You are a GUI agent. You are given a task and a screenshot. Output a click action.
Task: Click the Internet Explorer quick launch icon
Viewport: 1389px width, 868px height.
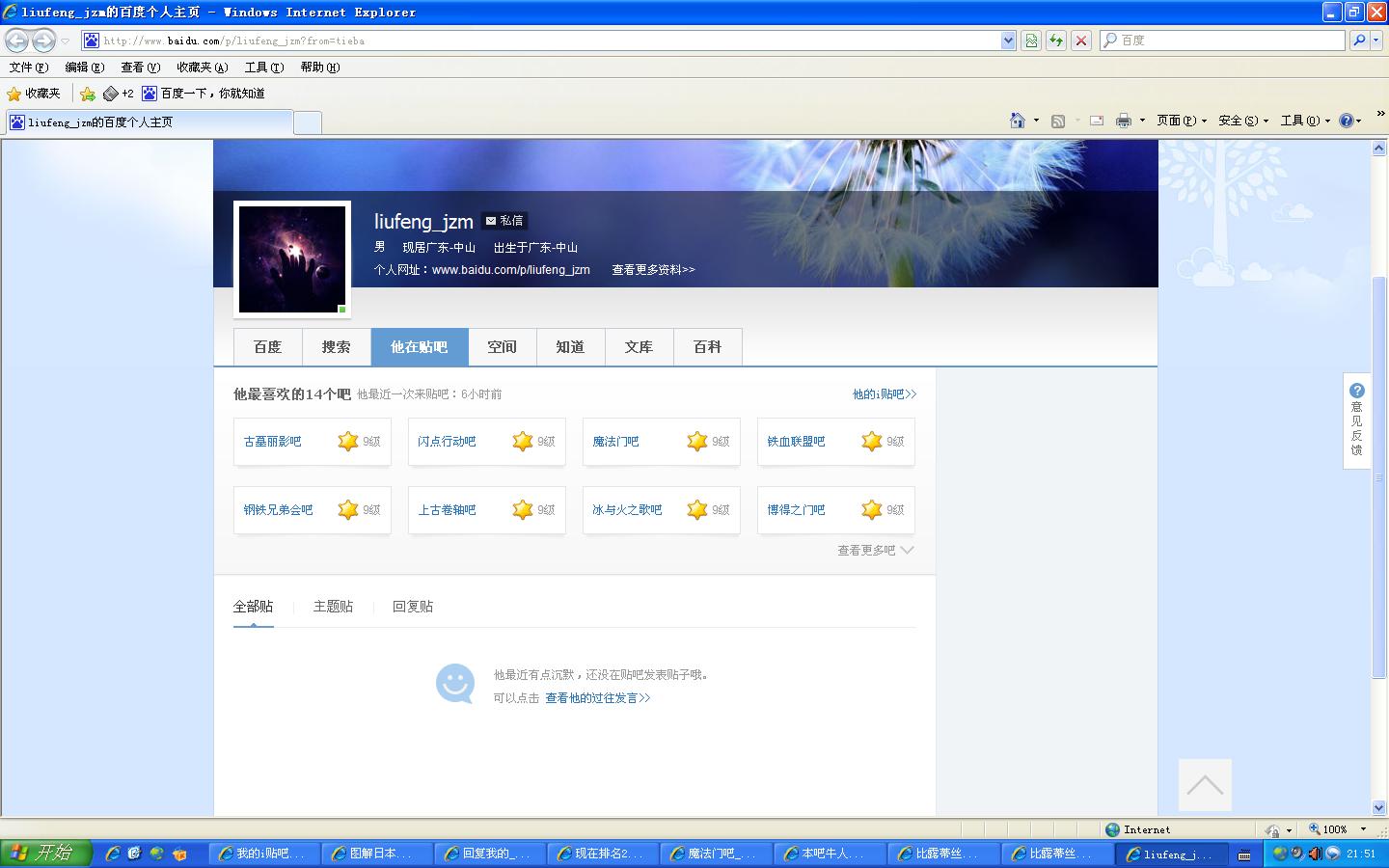113,854
